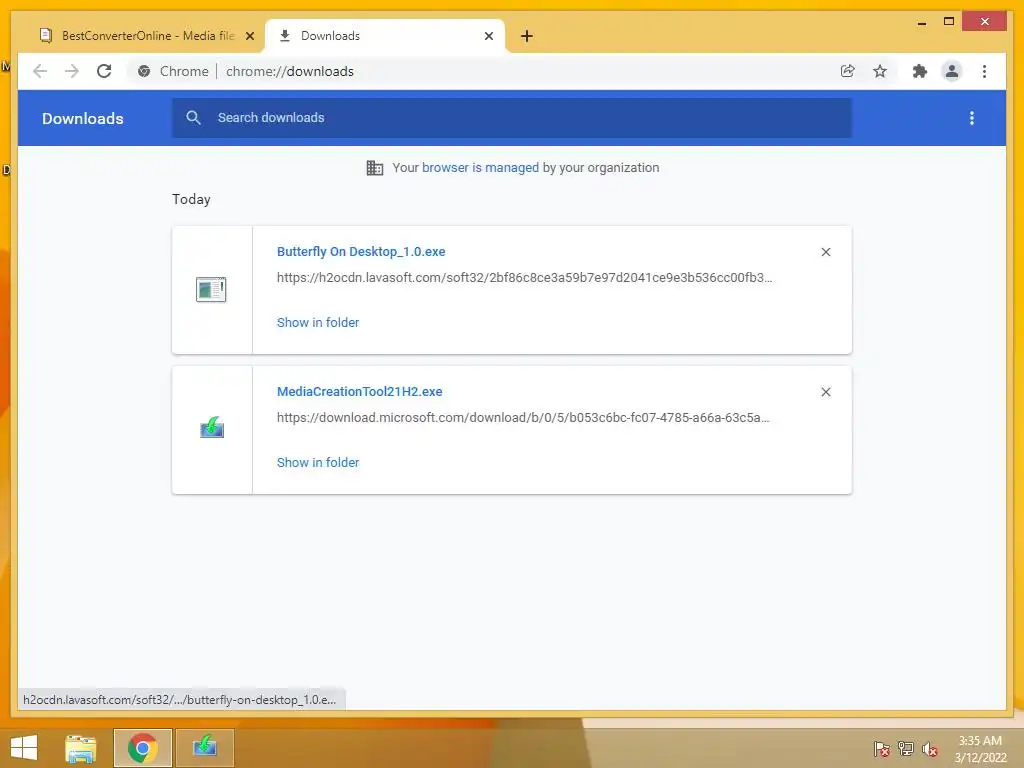Click the muted volume tray icon
1024x768 pixels.
[930, 749]
